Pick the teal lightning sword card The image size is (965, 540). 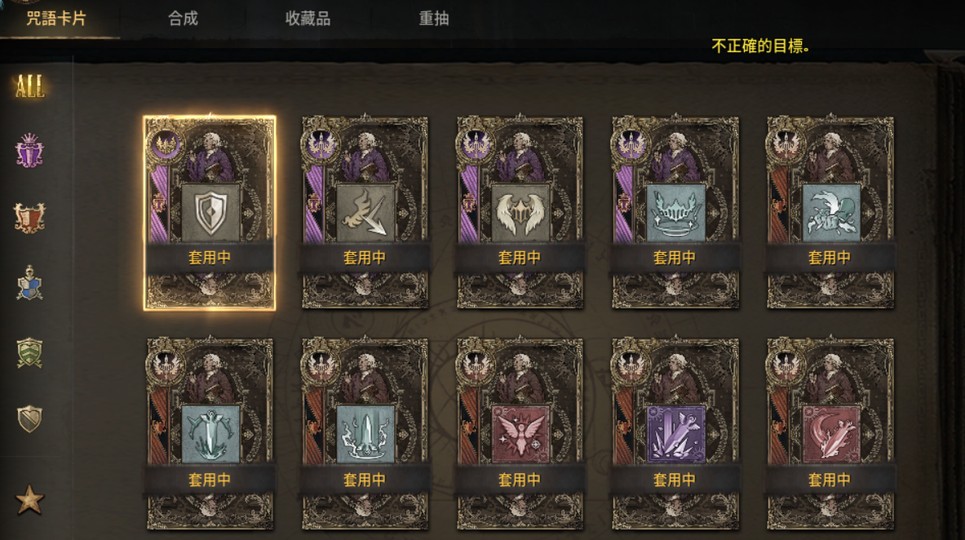pos(364,433)
